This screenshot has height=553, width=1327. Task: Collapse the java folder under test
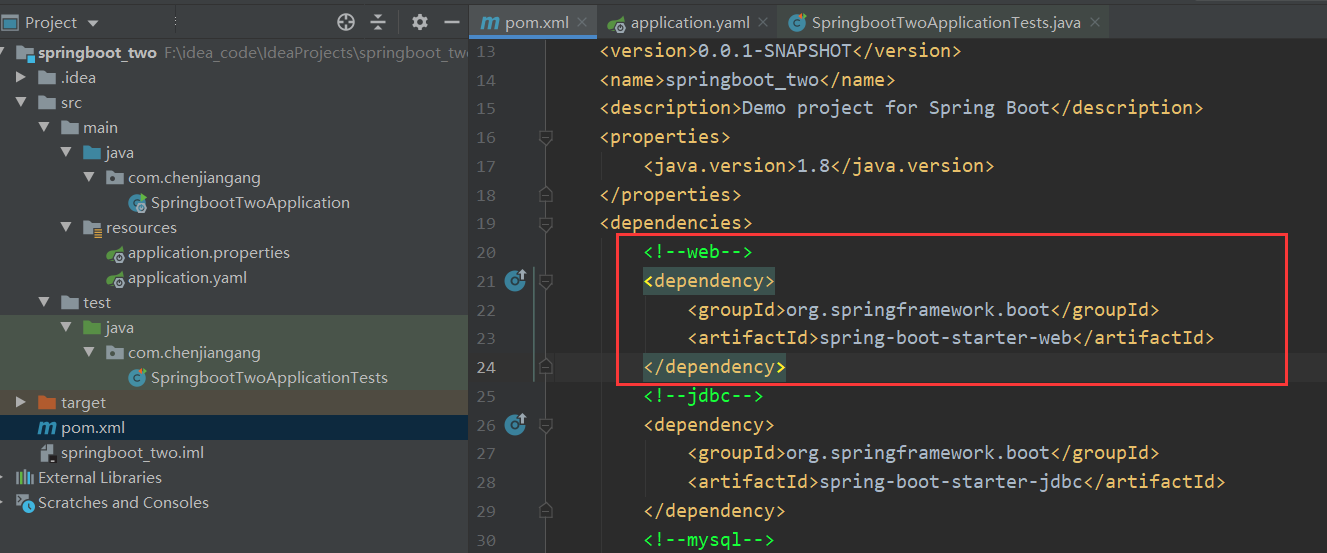tap(66, 328)
